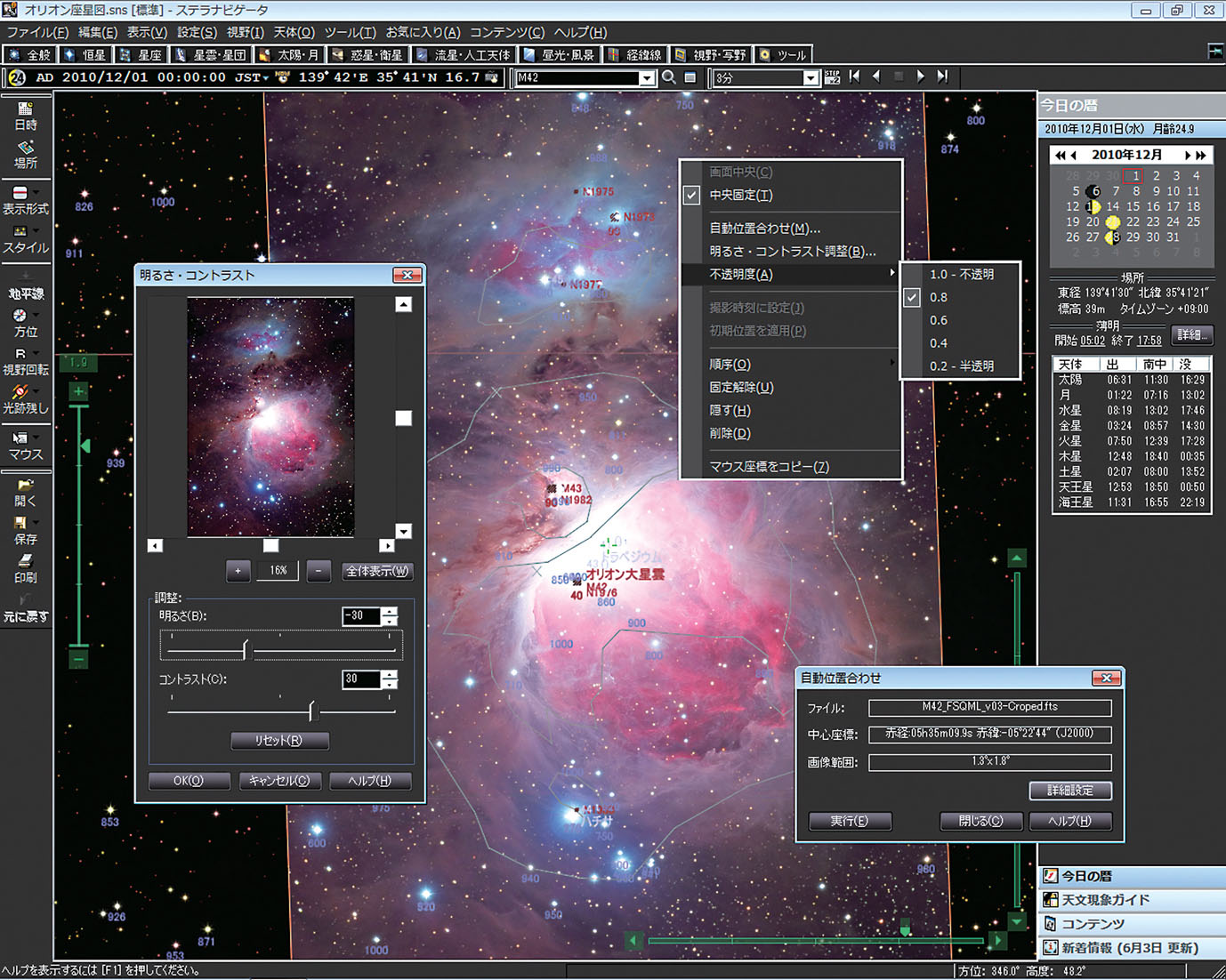
Task: Toggle the 経緯線 grid lines toolbar tab
Action: [636, 55]
